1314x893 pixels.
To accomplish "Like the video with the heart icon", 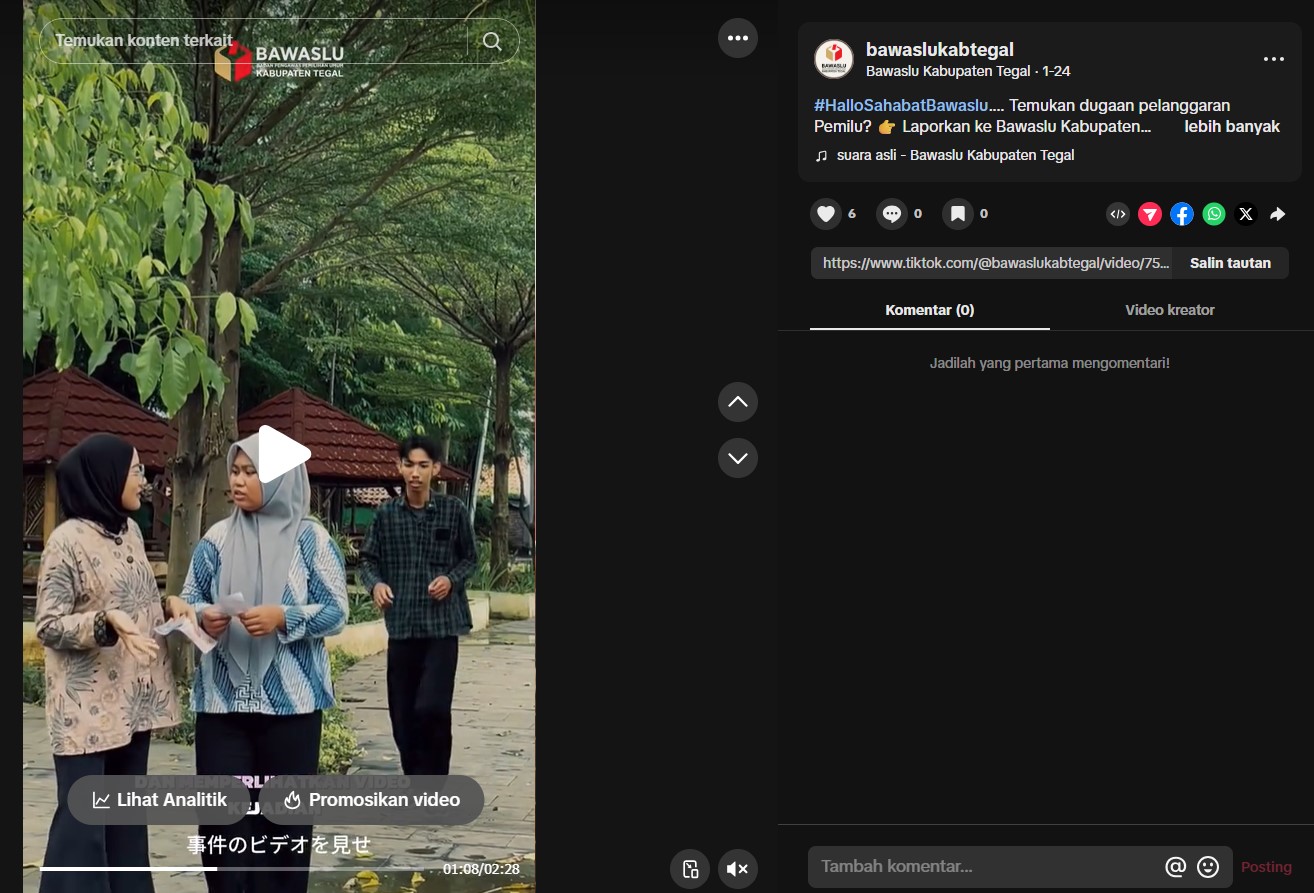I will pyautogui.click(x=824, y=213).
